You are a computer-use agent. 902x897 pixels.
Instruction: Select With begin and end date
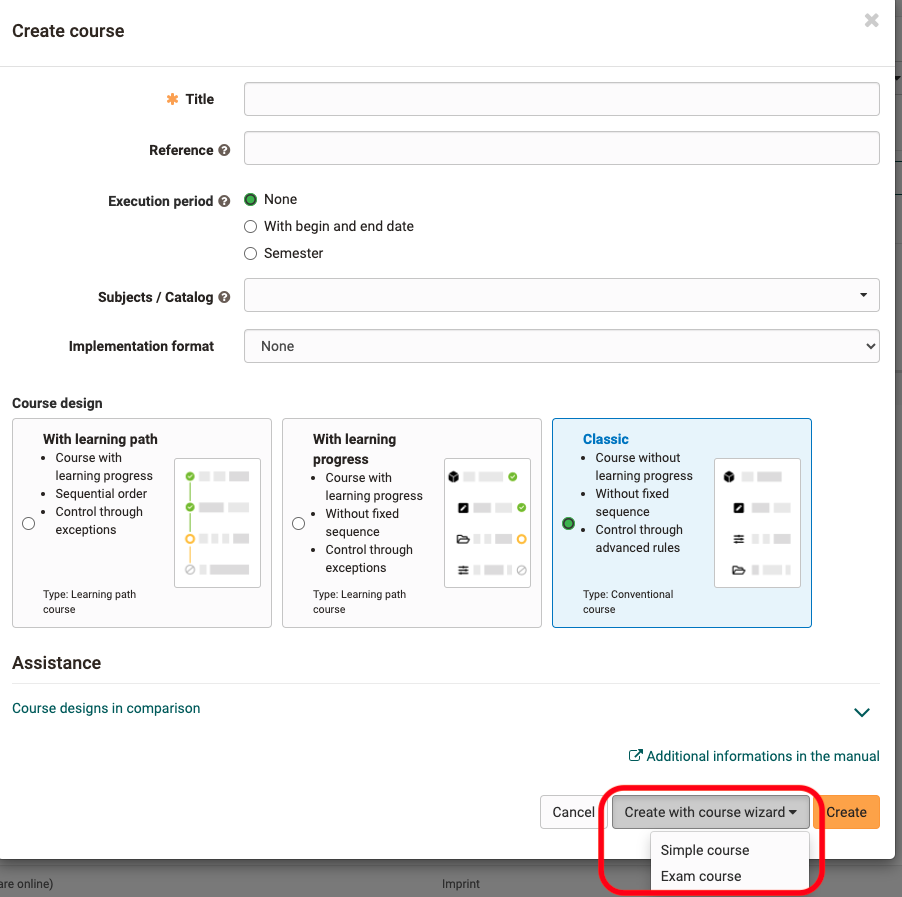click(250, 226)
